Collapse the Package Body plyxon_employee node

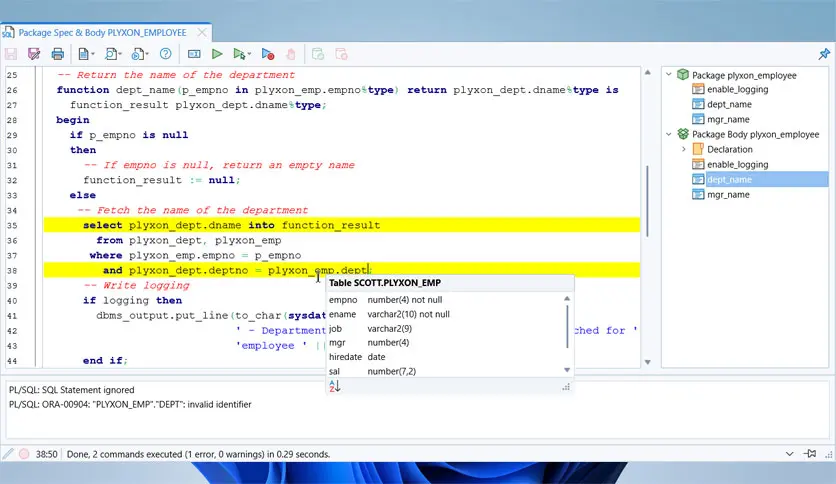669,134
